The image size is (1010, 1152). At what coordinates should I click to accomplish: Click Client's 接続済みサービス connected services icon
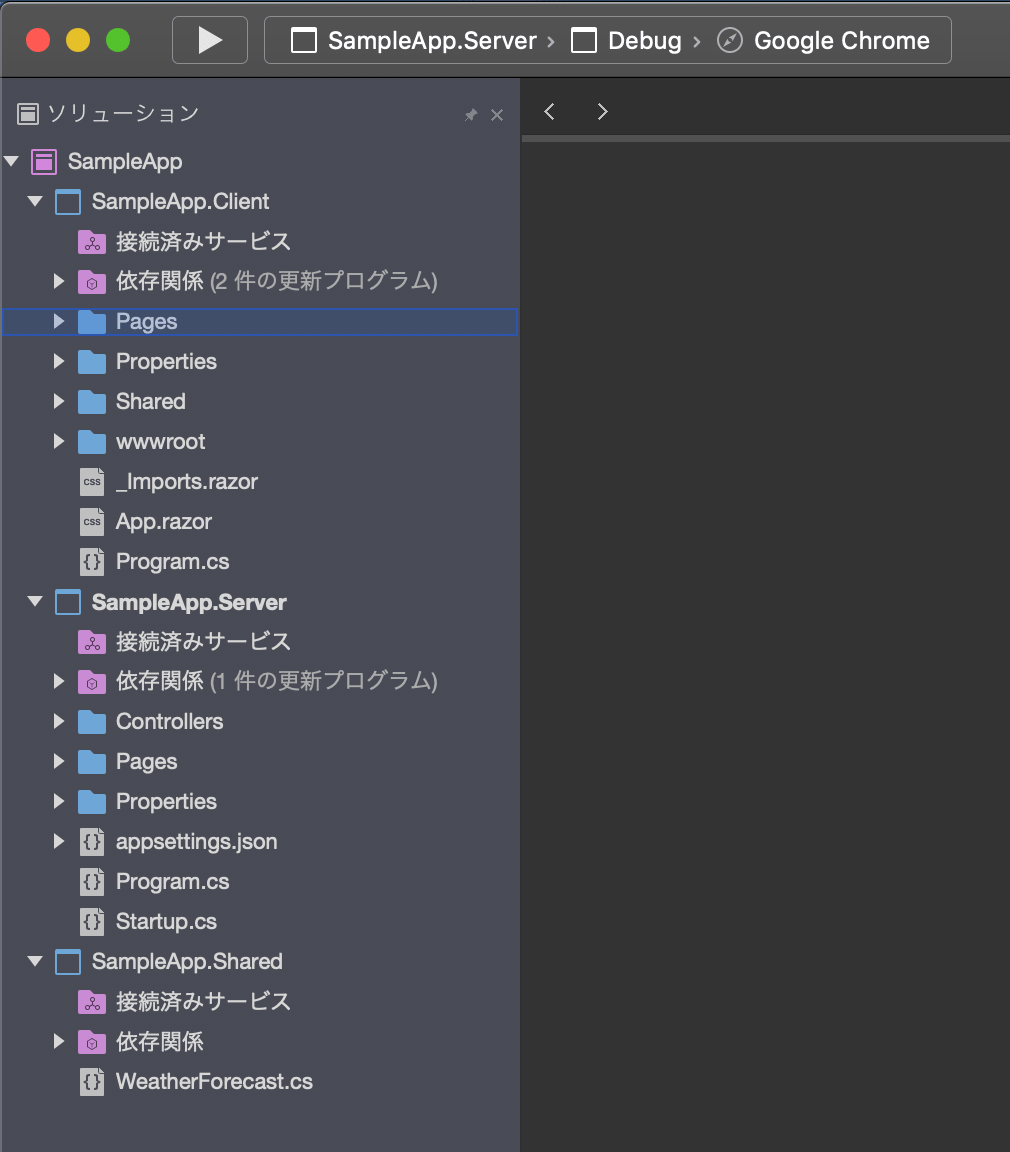tap(92, 242)
